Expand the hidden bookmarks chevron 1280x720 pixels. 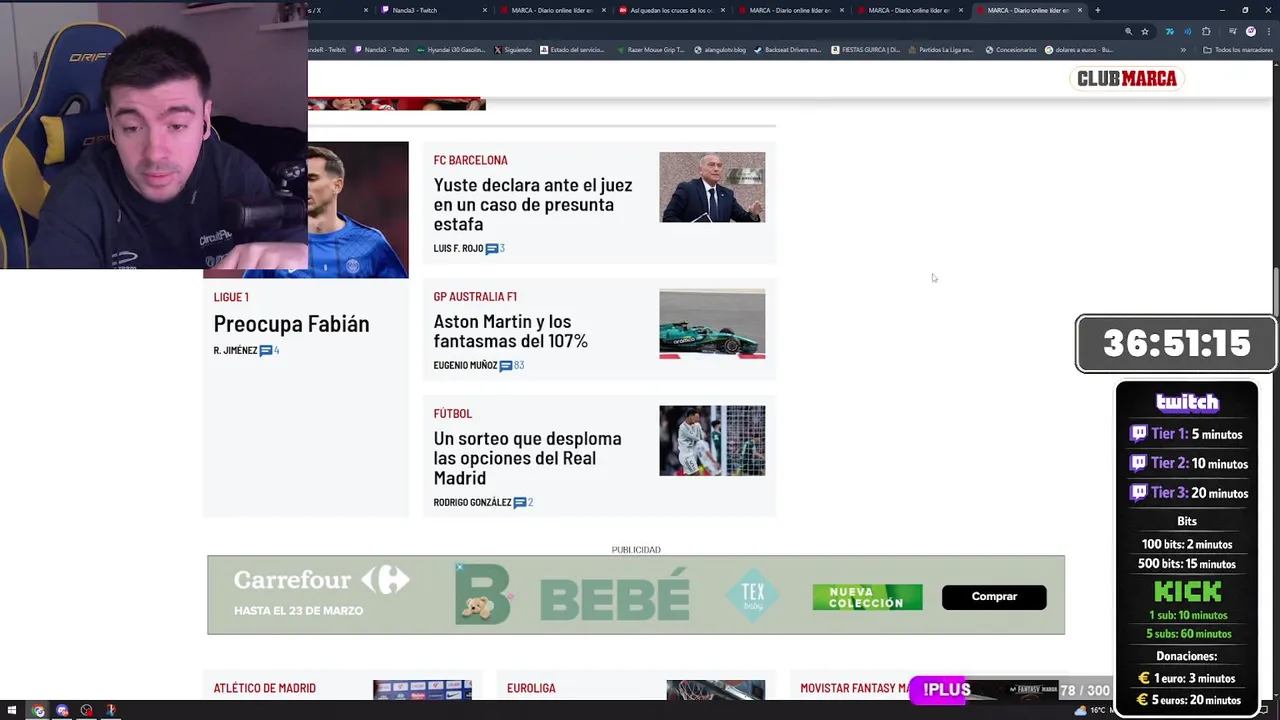(x=1183, y=49)
